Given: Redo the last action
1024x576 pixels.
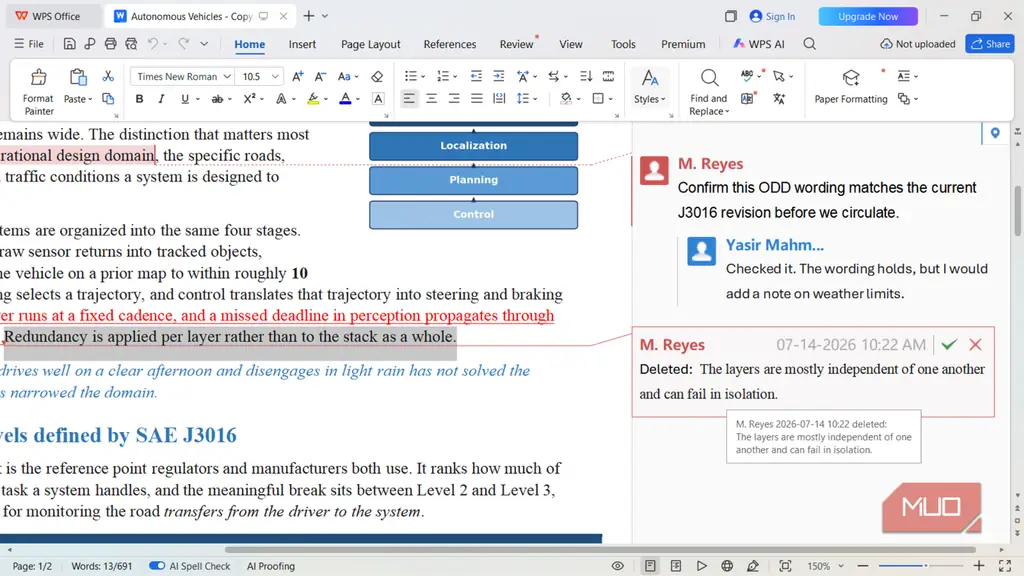Looking at the screenshot, I should [x=184, y=44].
